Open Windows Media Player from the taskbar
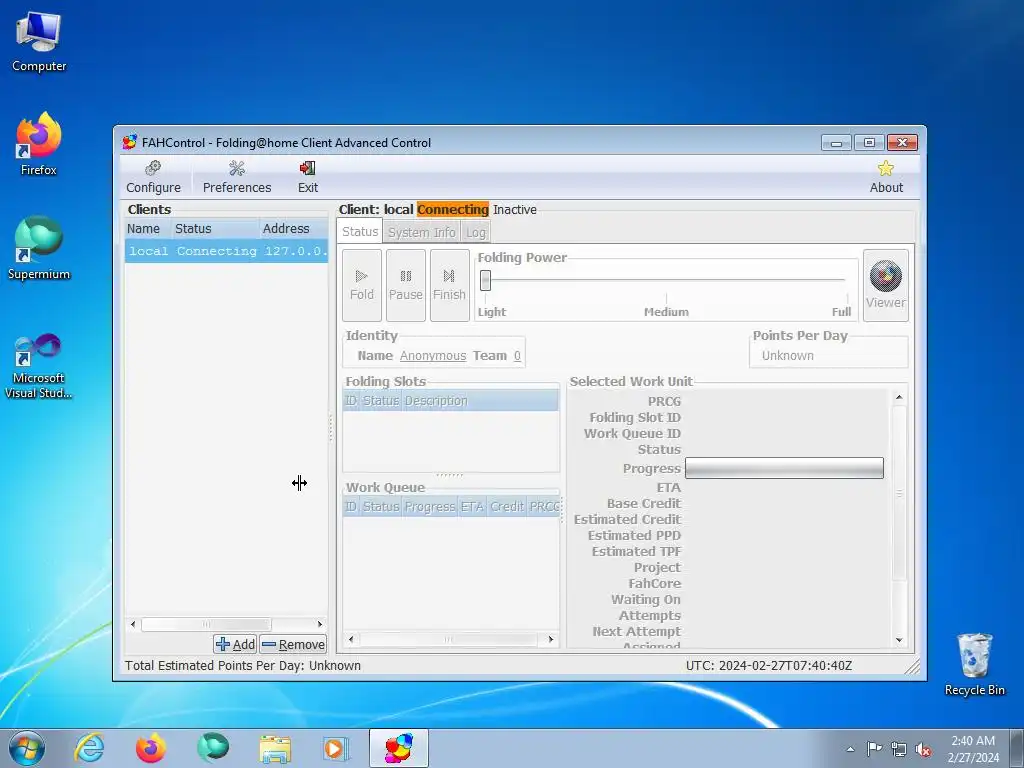The width and height of the screenshot is (1024, 768). point(337,748)
